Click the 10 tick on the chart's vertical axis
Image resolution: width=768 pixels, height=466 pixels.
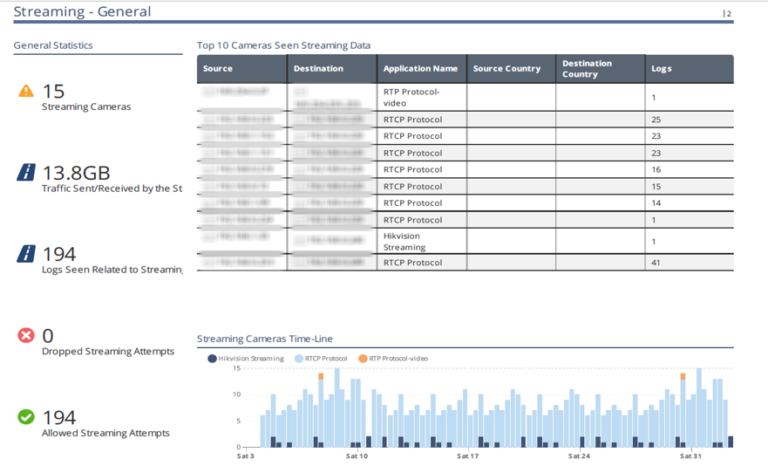237,394
